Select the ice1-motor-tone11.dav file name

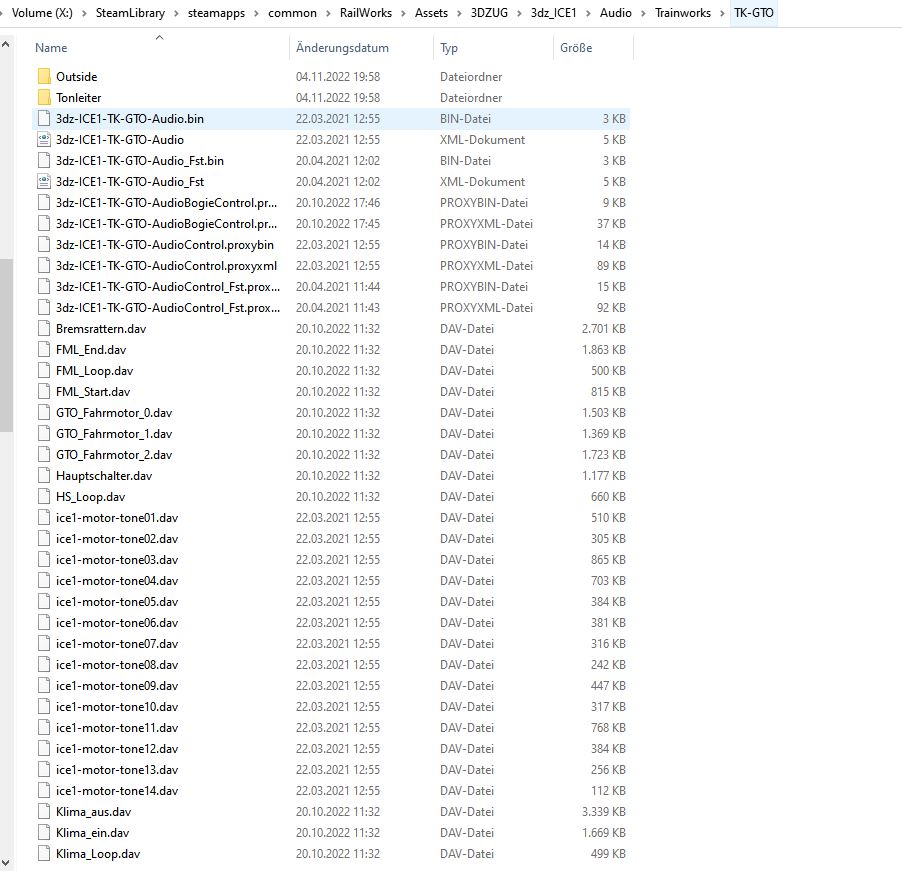coord(117,728)
